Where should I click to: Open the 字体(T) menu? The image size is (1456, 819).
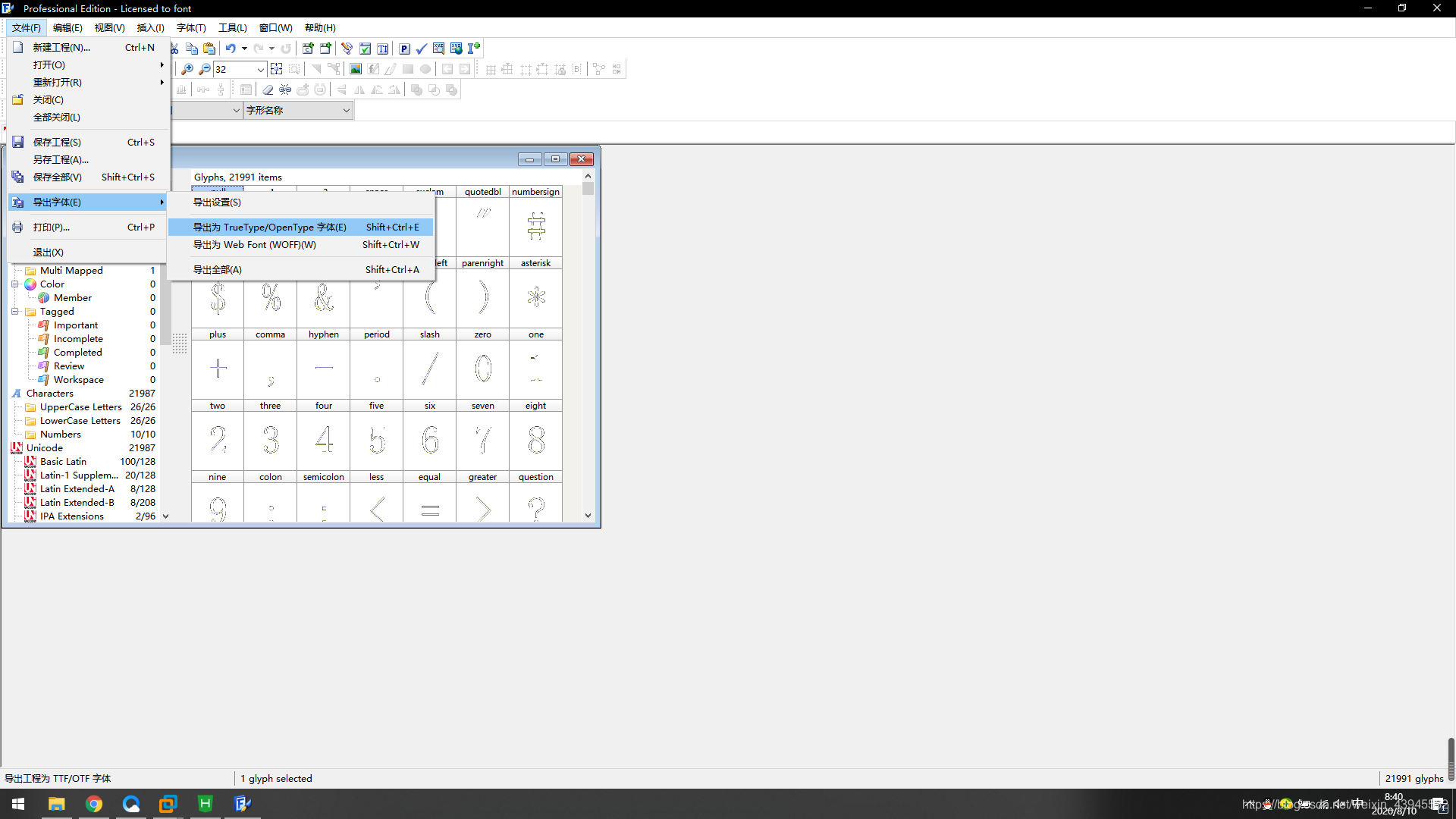191,28
